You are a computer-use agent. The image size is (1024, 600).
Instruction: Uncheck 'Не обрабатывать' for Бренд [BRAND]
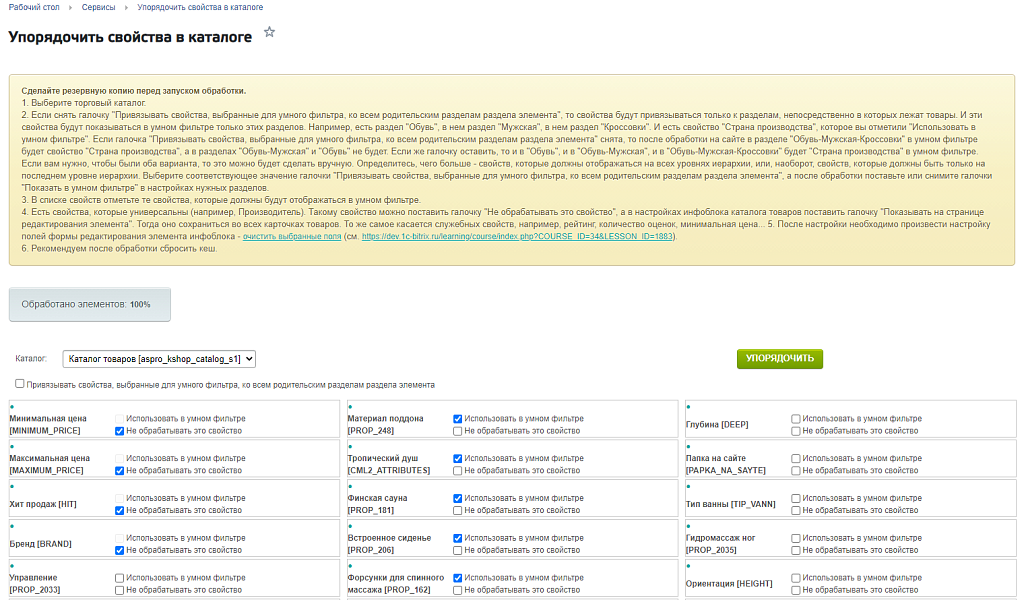coord(120,550)
